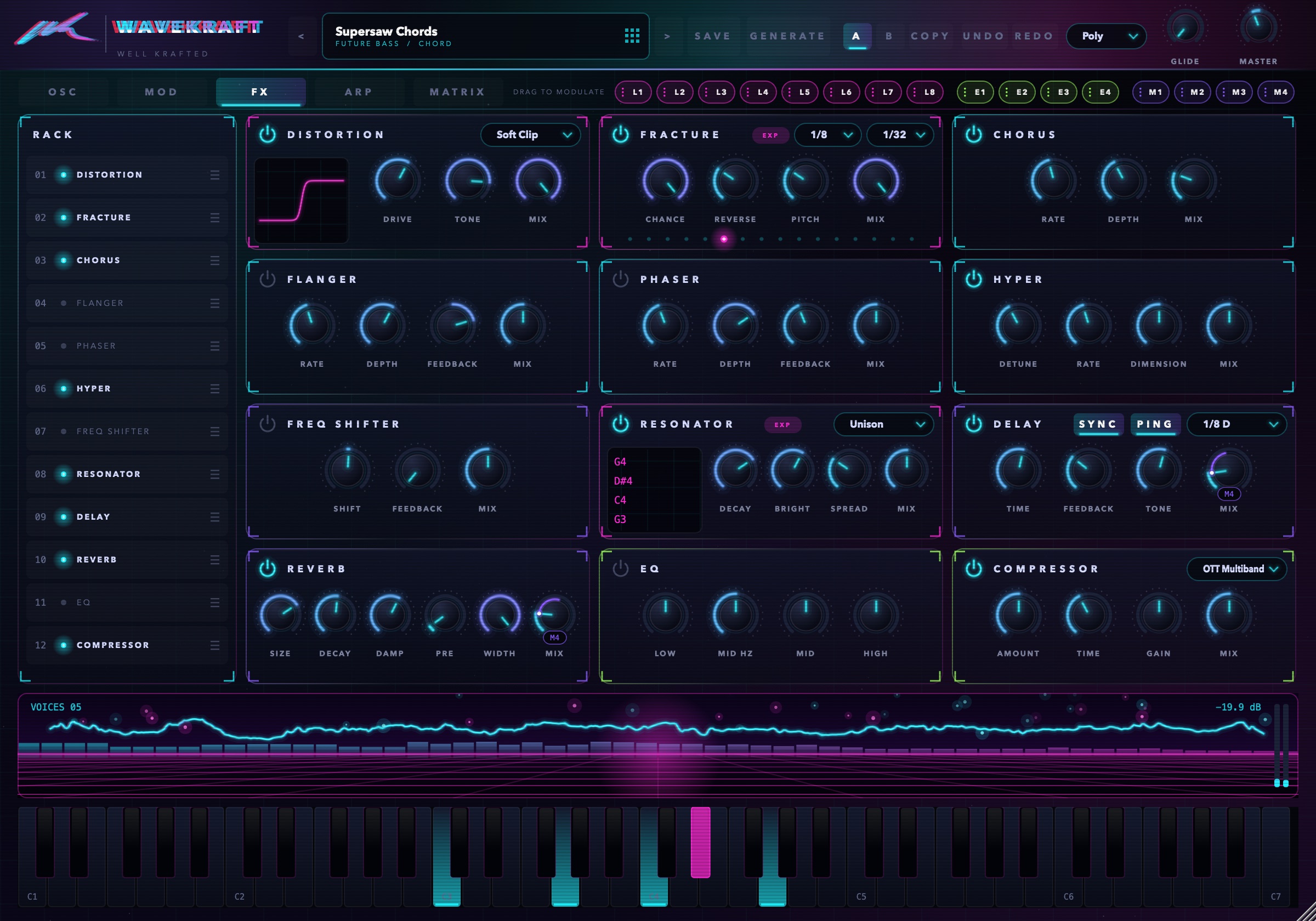Go to next preset arrow
This screenshot has height=921, width=1316.
tap(667, 36)
